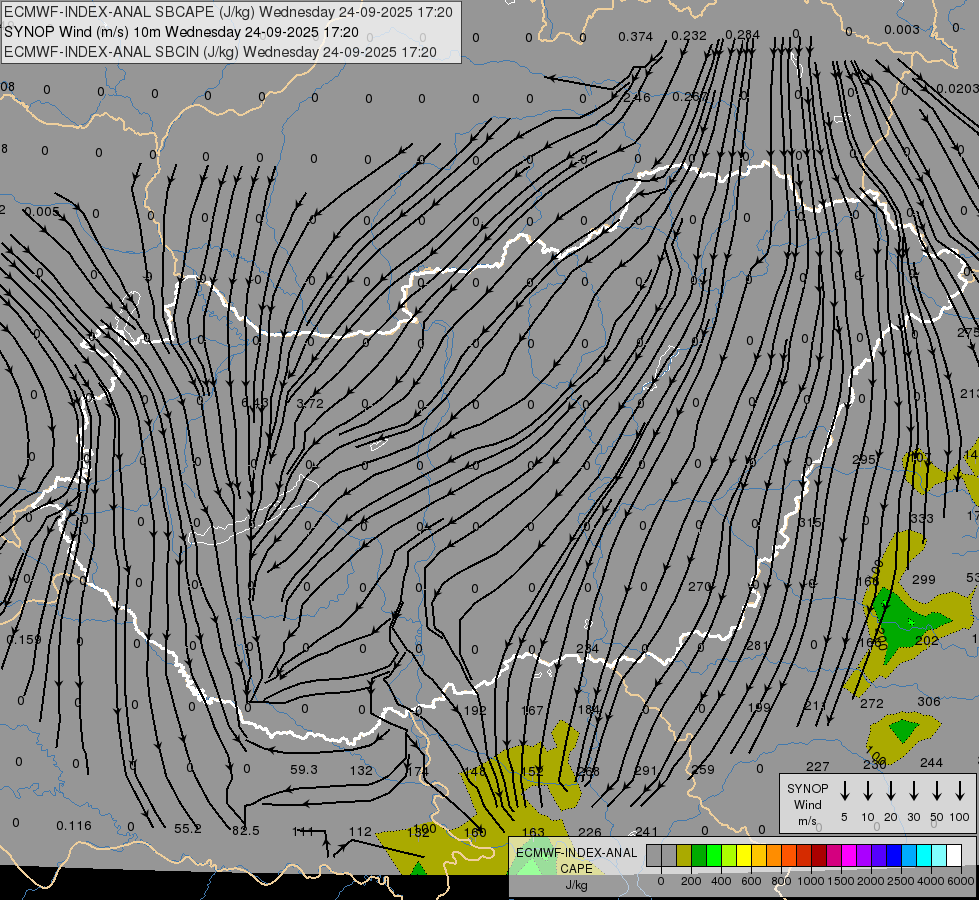Click the SBCIN title line in header box

coord(220,52)
